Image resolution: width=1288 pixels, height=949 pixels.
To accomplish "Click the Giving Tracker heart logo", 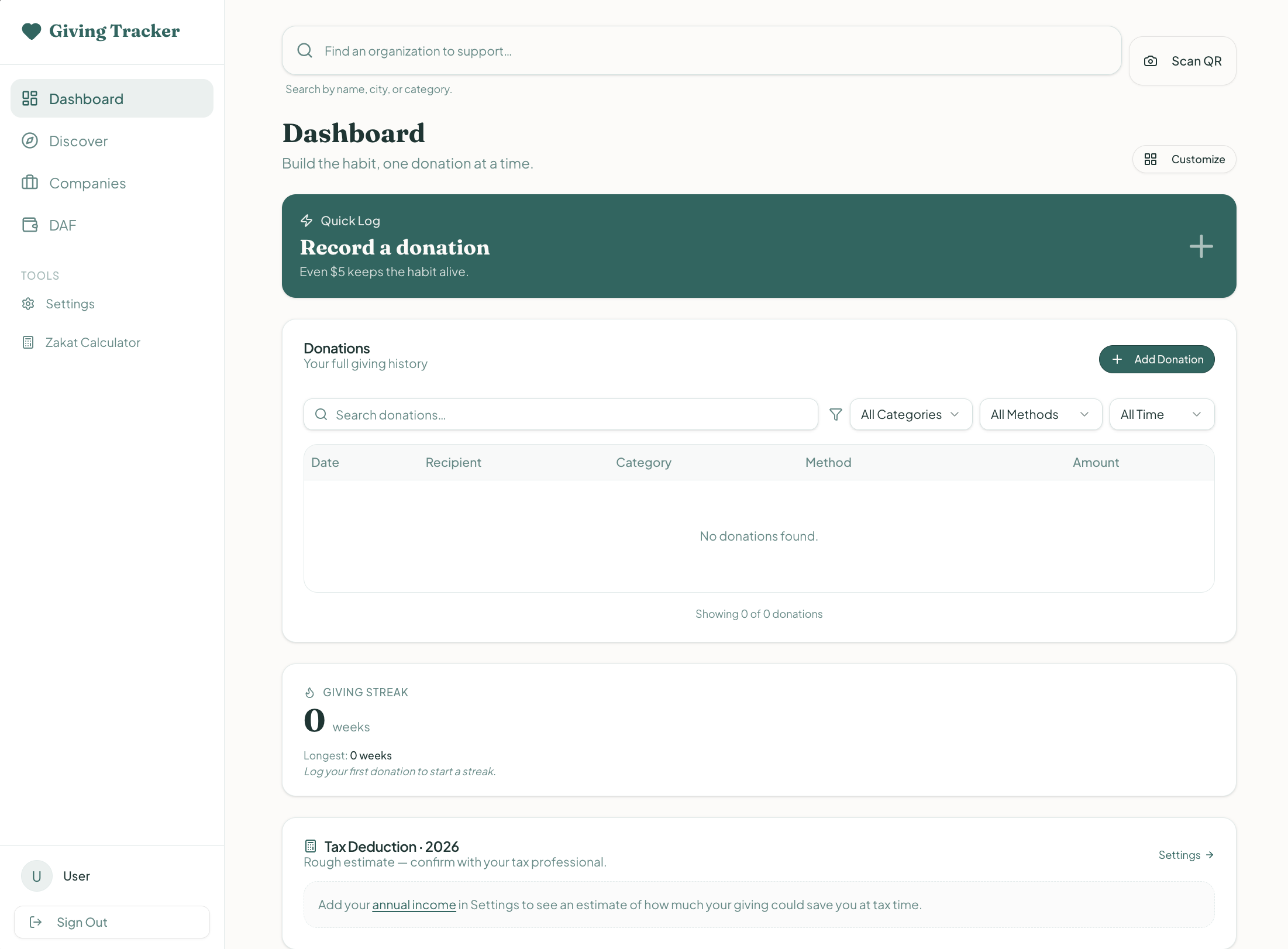I will coord(31,31).
